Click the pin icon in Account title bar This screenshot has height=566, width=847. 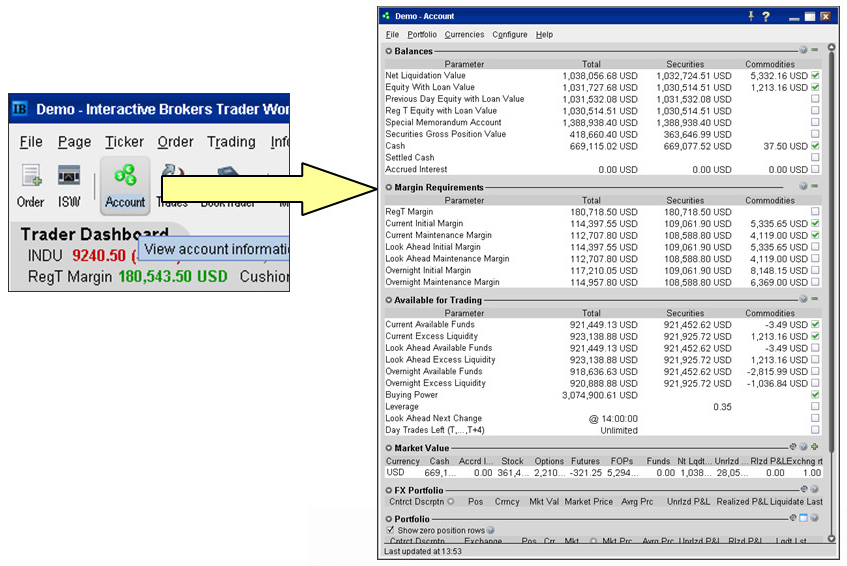[751, 16]
